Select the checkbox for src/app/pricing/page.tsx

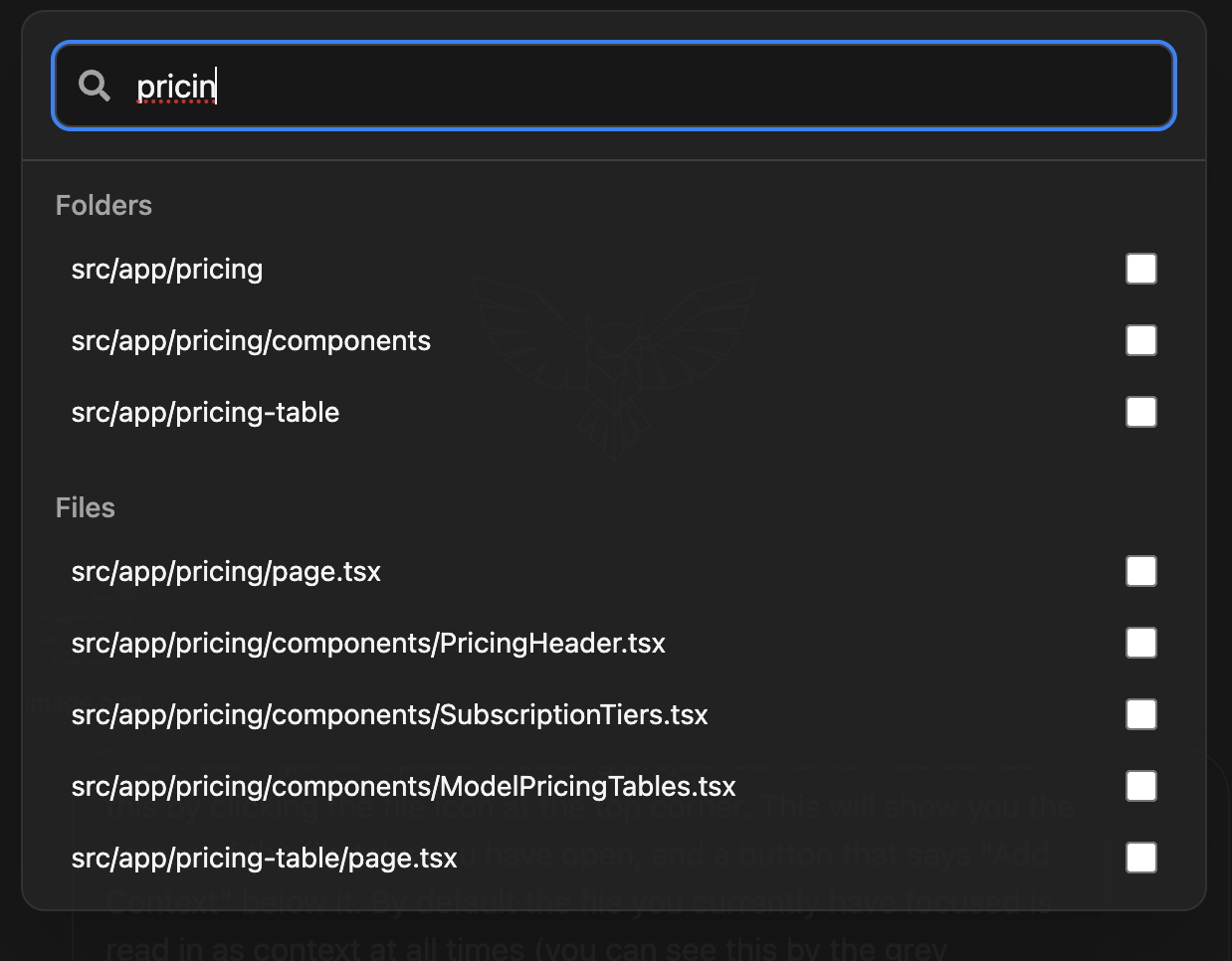(x=1140, y=571)
